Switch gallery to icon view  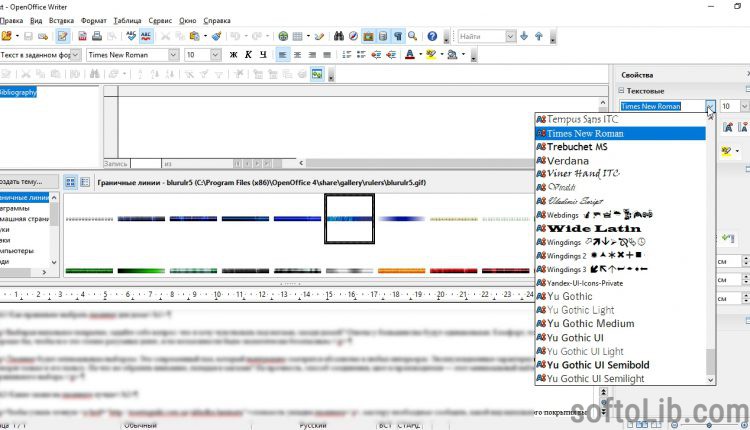click(70, 182)
